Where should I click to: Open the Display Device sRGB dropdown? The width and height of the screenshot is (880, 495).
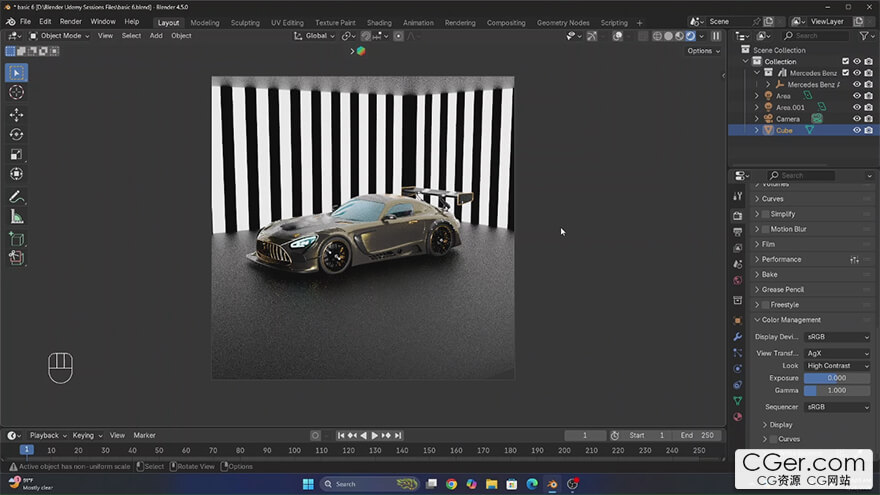(x=837, y=337)
